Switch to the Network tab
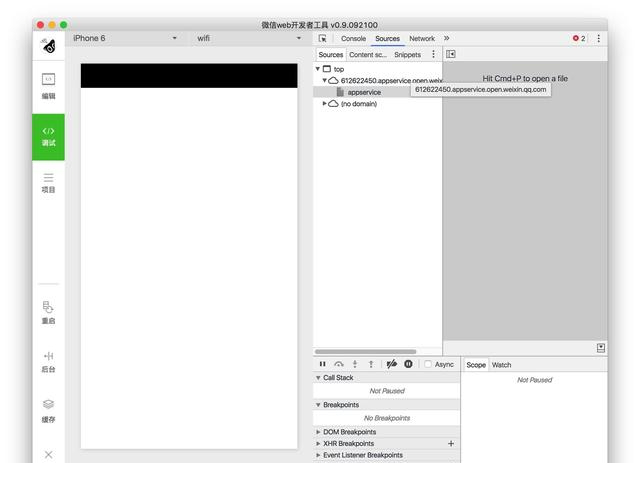640x481 pixels. pyautogui.click(x=422, y=38)
